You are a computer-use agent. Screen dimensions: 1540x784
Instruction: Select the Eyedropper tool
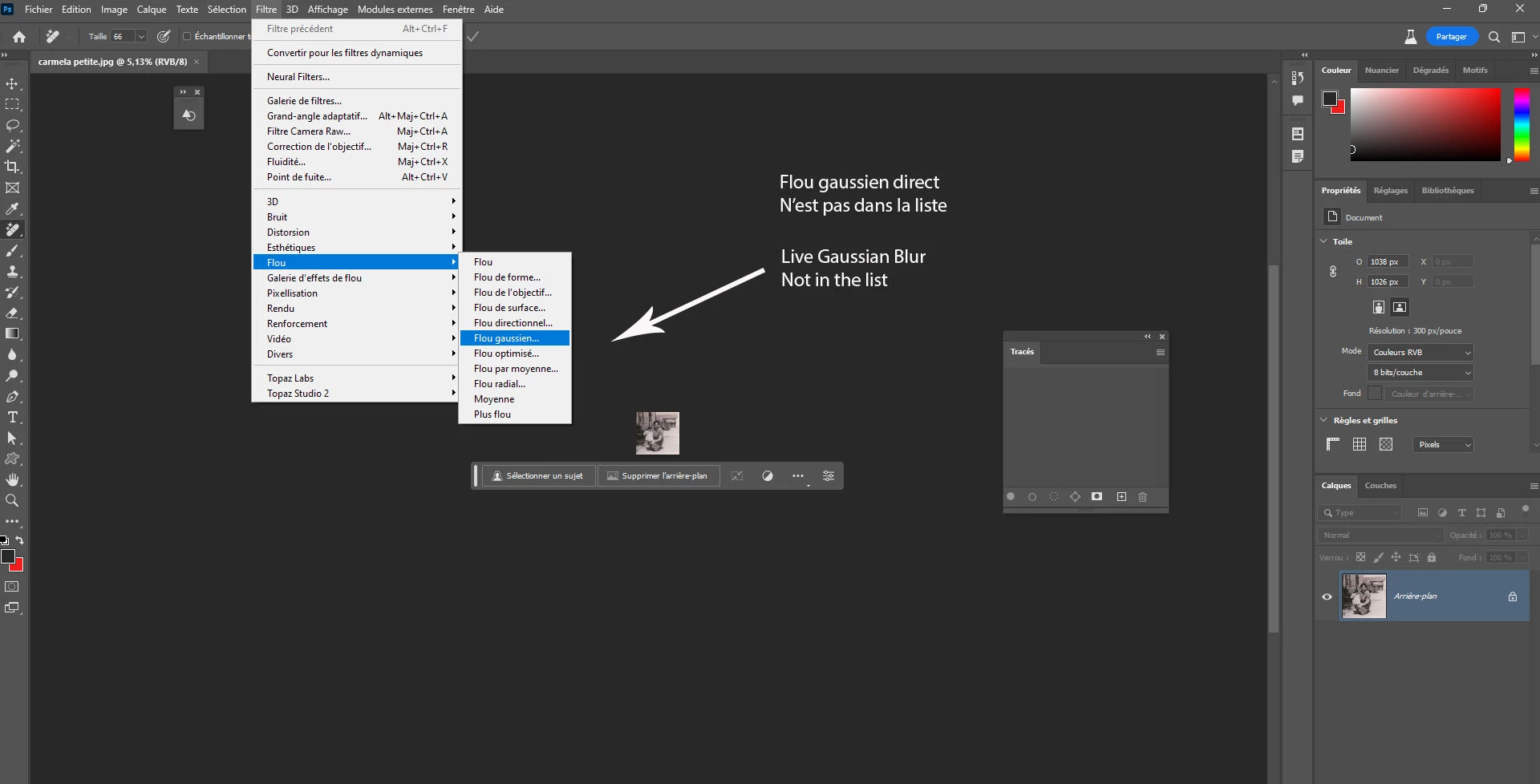[x=12, y=208]
